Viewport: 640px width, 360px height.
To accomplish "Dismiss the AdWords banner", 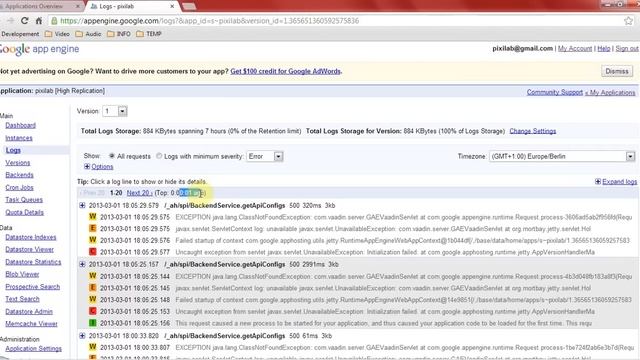I will coord(617,71).
